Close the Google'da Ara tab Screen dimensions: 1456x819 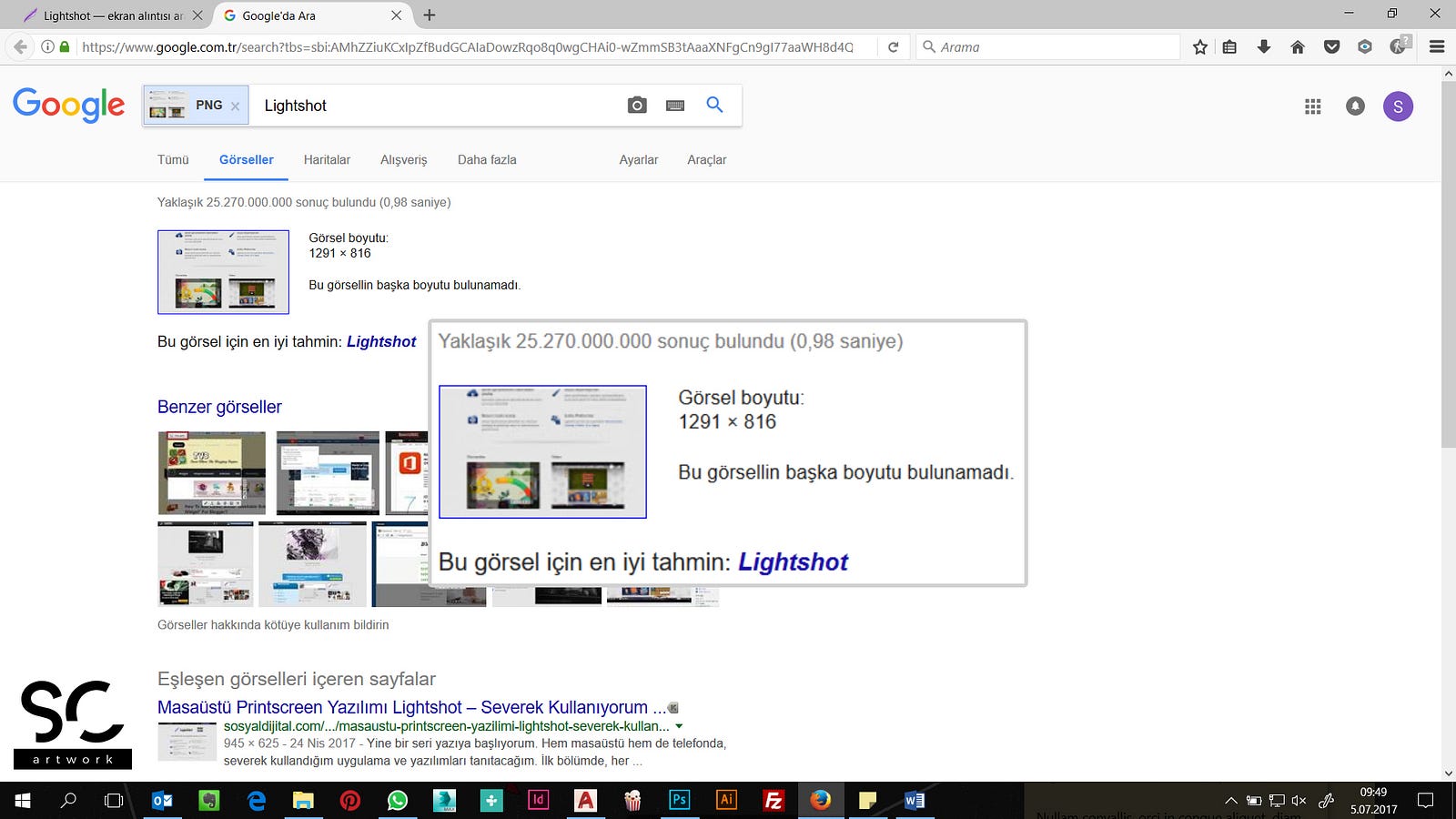[x=396, y=15]
